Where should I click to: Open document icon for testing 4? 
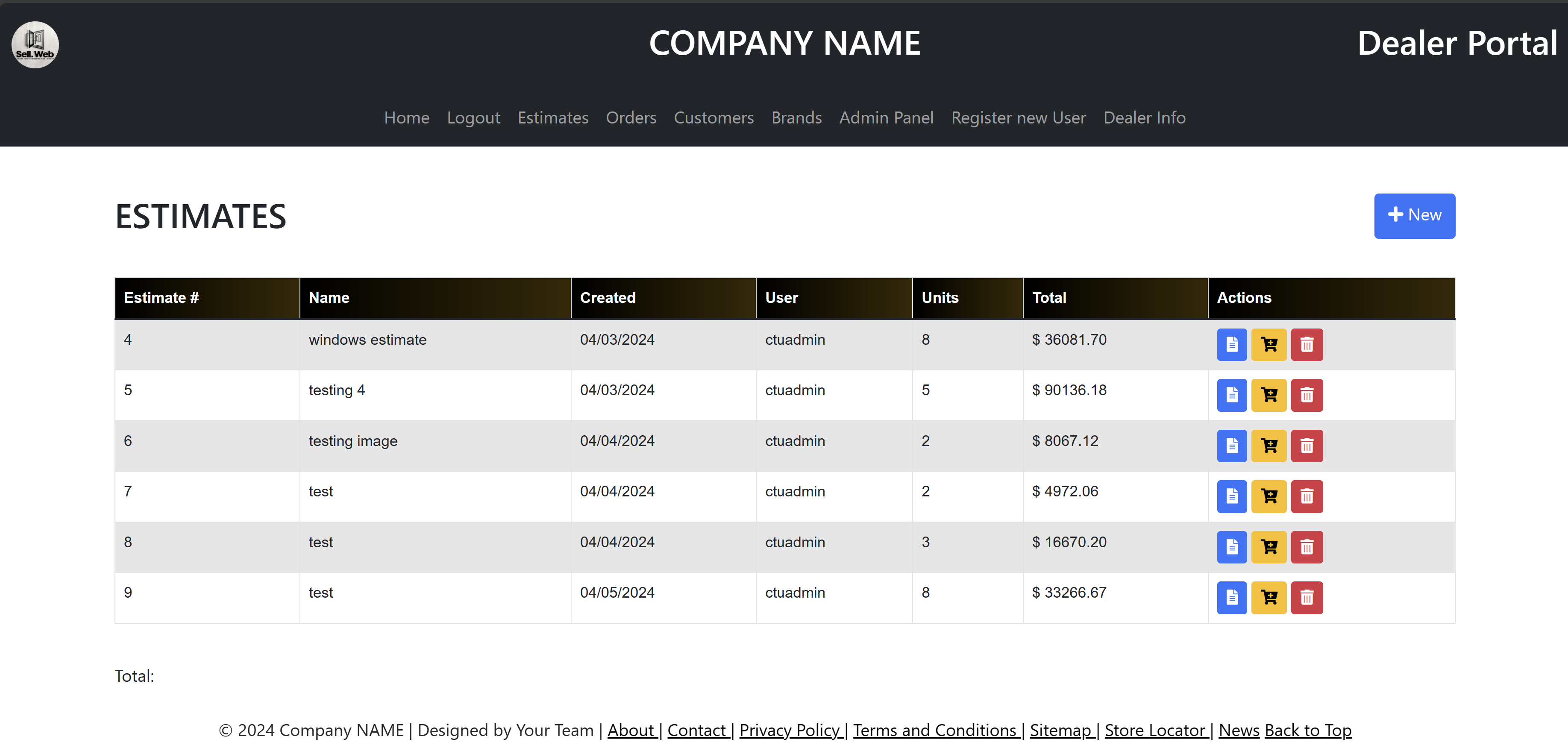[1231, 395]
